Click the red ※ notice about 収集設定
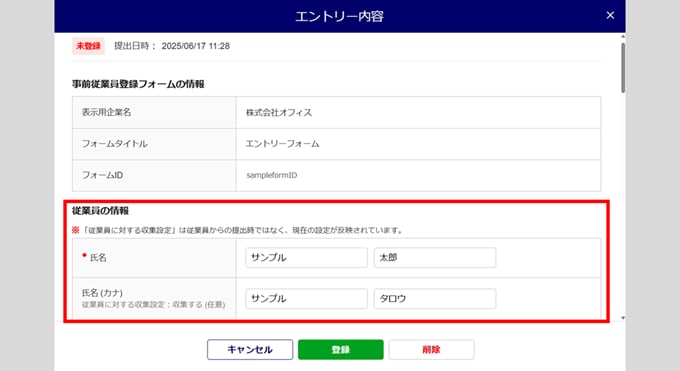Image resolution: width=680 pixels, height=371 pixels. (238, 230)
